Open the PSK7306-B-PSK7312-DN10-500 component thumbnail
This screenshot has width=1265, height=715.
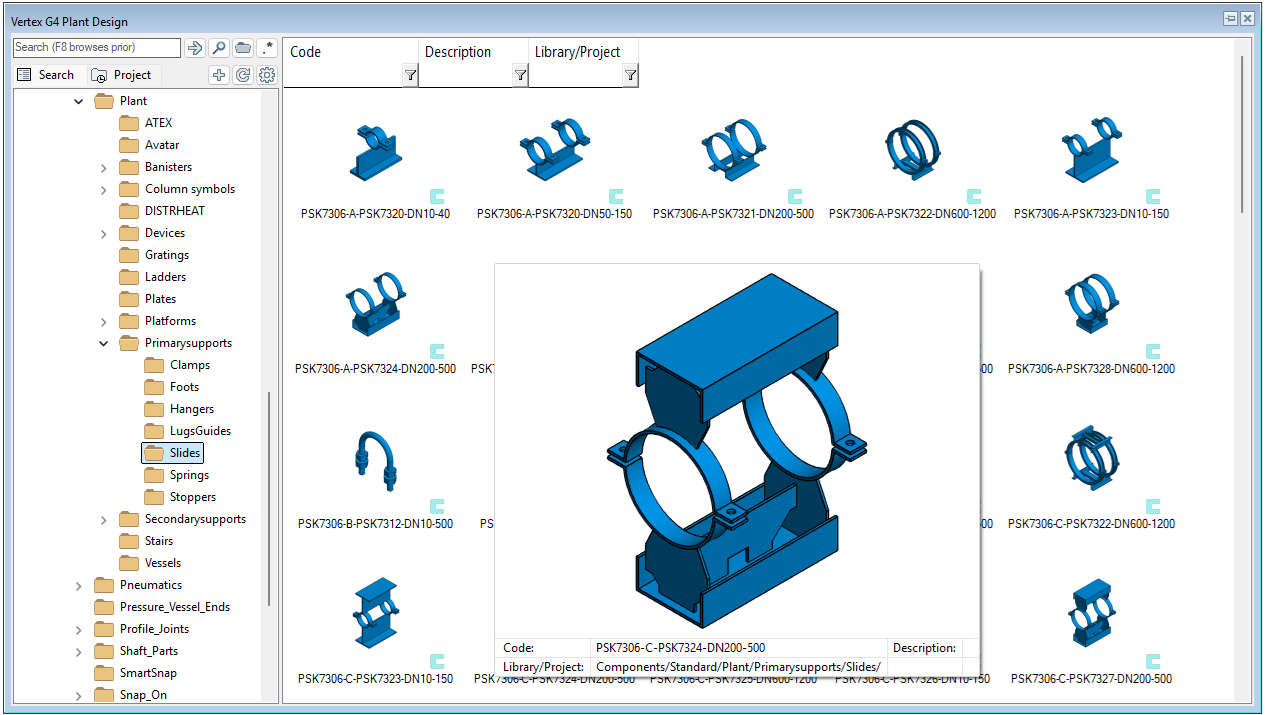point(375,460)
